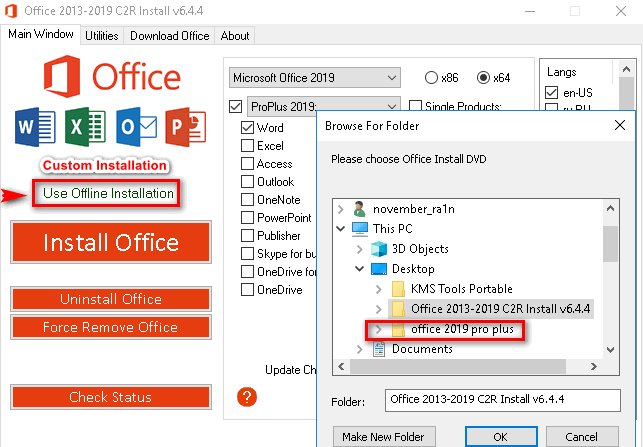The image size is (643, 447).
Task: Click the Office icon in the title bar
Action: pos(11,11)
